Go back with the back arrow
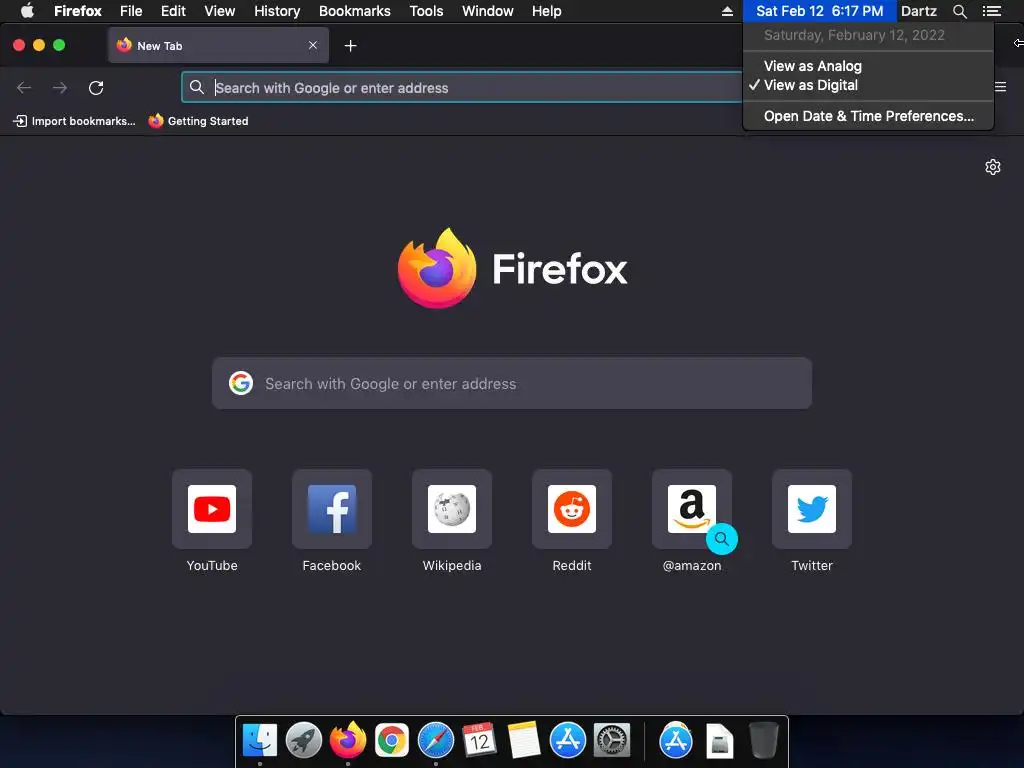This screenshot has width=1024, height=768. (x=24, y=88)
